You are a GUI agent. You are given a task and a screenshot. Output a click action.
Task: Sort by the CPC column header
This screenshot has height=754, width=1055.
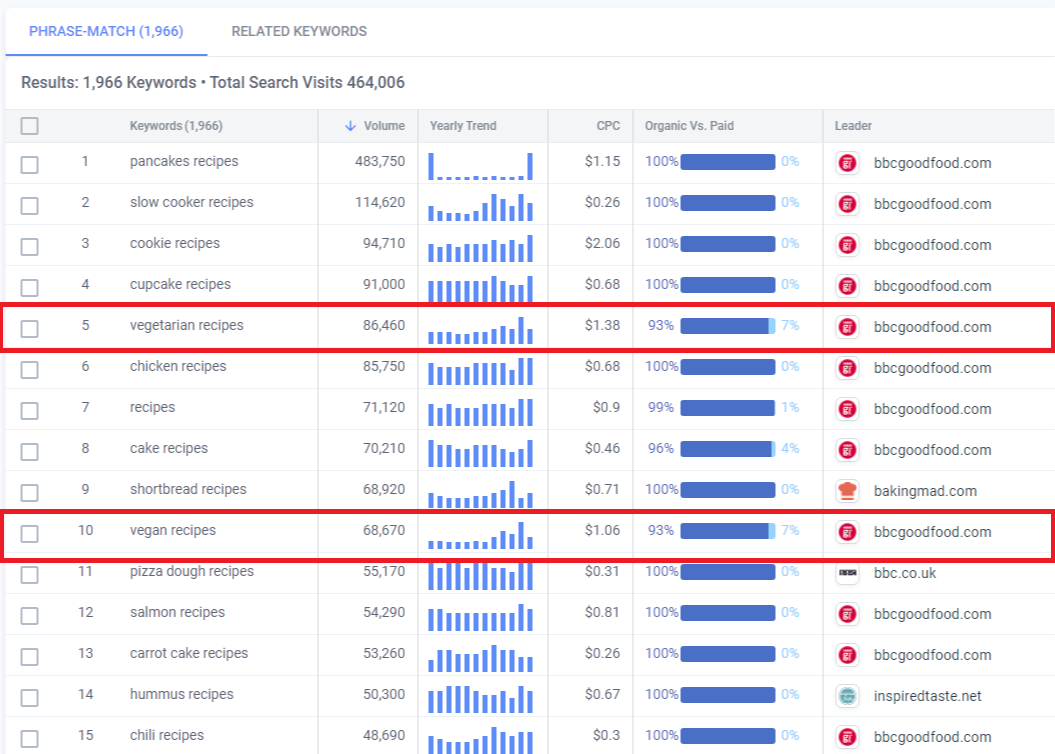click(608, 126)
